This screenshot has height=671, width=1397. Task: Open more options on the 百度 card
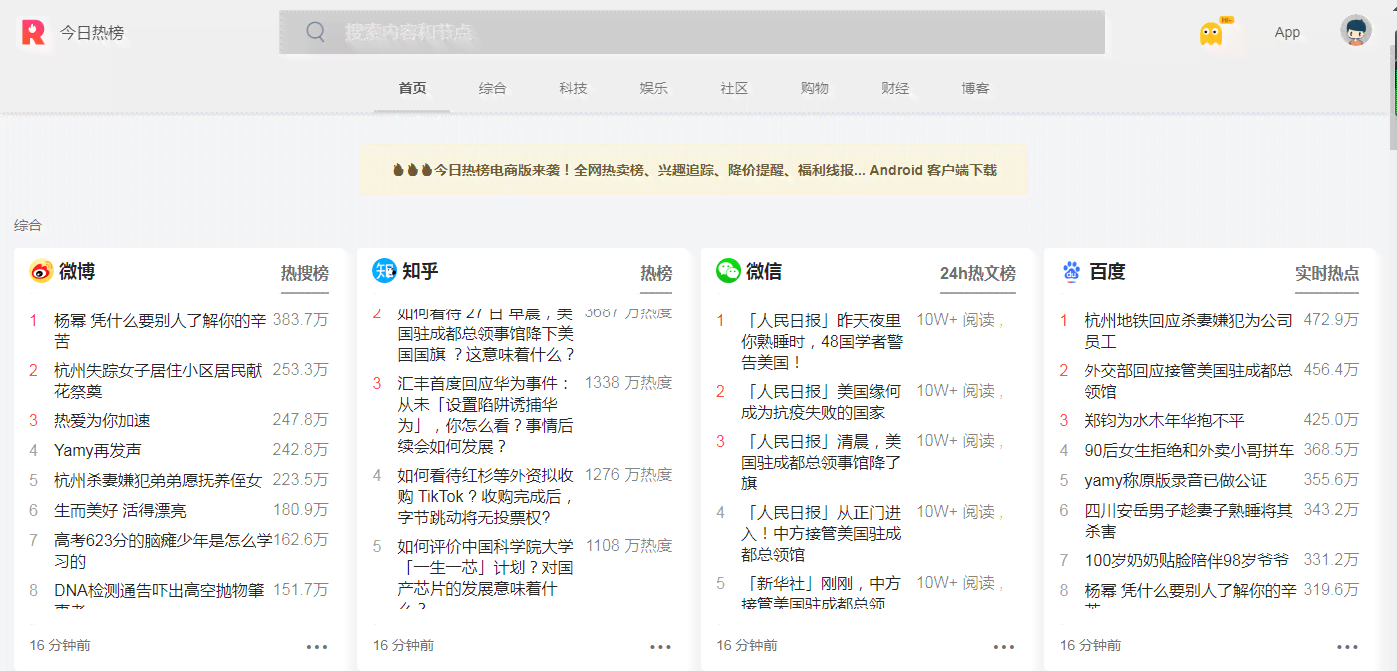[x=1347, y=646]
